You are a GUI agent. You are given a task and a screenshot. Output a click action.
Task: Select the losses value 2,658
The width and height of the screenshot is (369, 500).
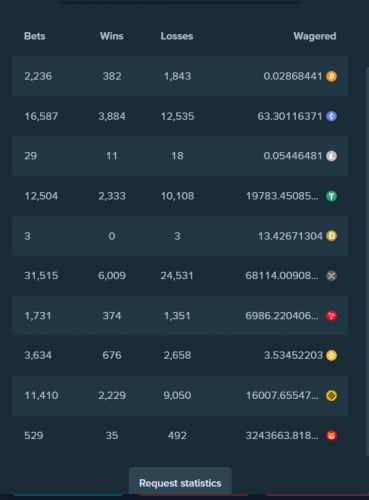pyautogui.click(x=177, y=355)
